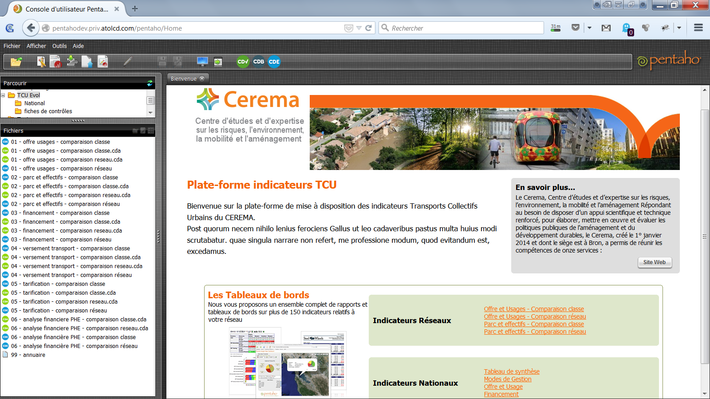The image size is (710, 399).
Task: Open Offre et Usages - Comparaison réseau link
Action: tap(535, 317)
